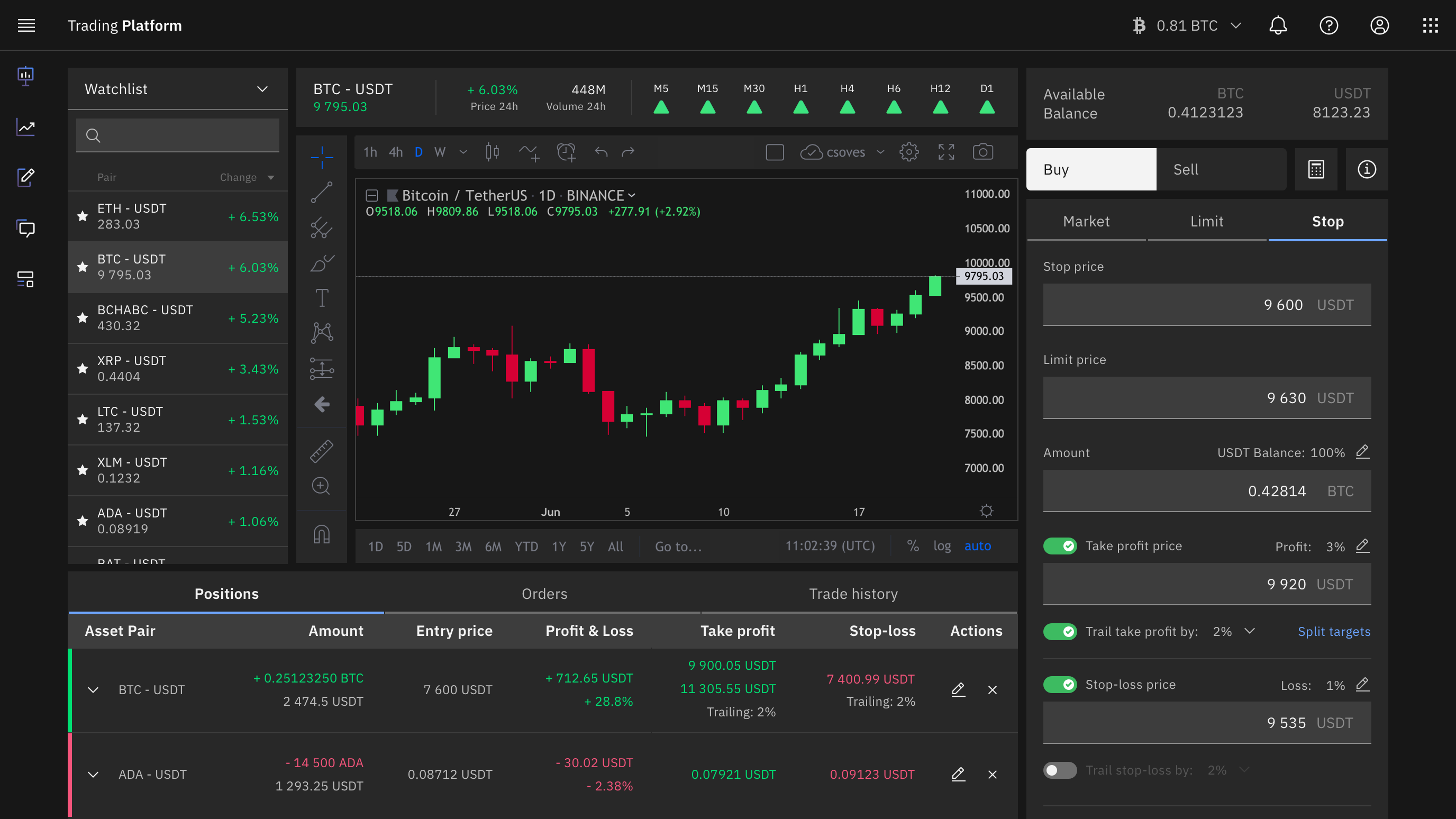Select the Limit order tab
The image size is (1456, 819).
pos(1207,221)
